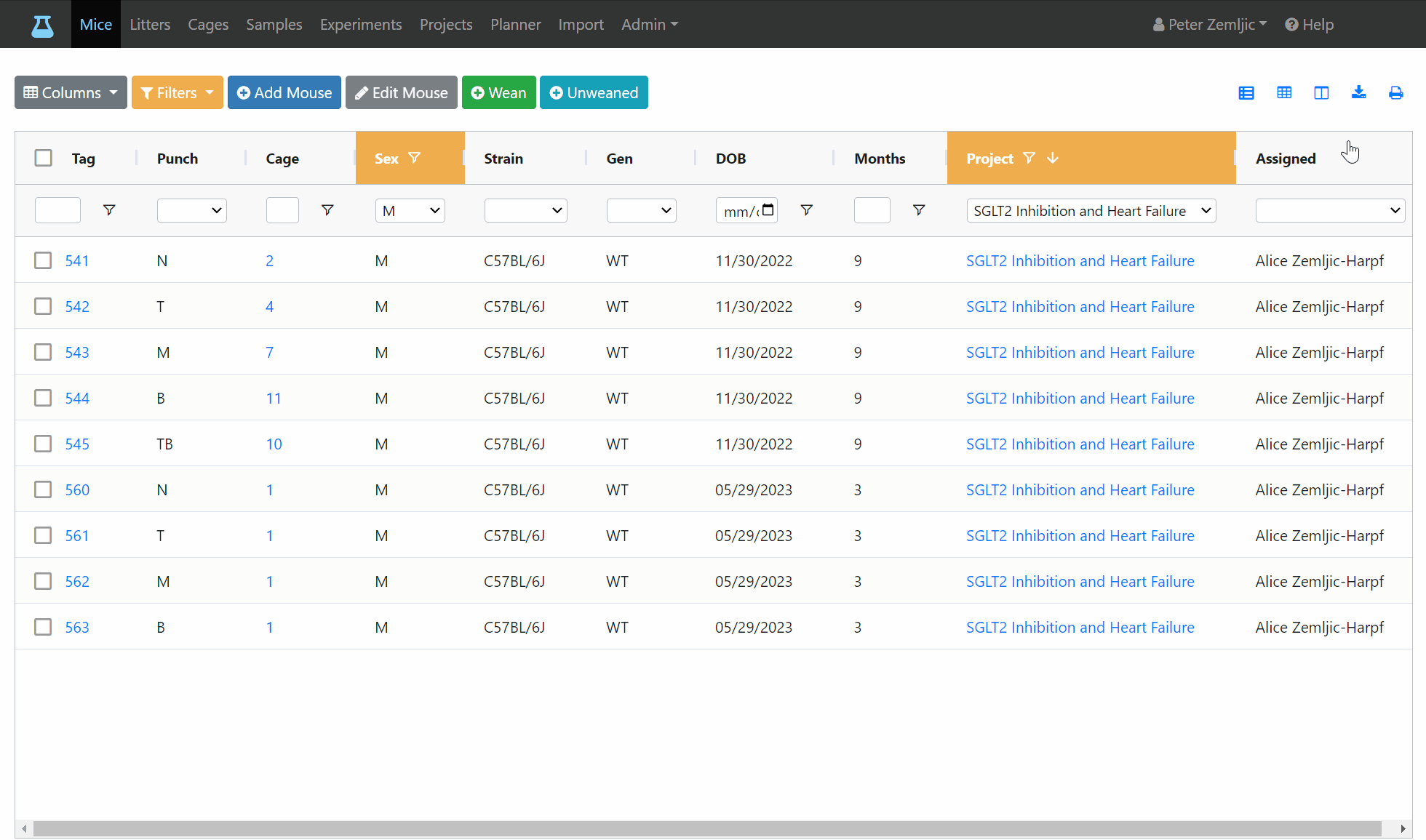Viewport: 1426px width, 840px height.
Task: Open the Help link with question icon
Action: tap(1309, 25)
